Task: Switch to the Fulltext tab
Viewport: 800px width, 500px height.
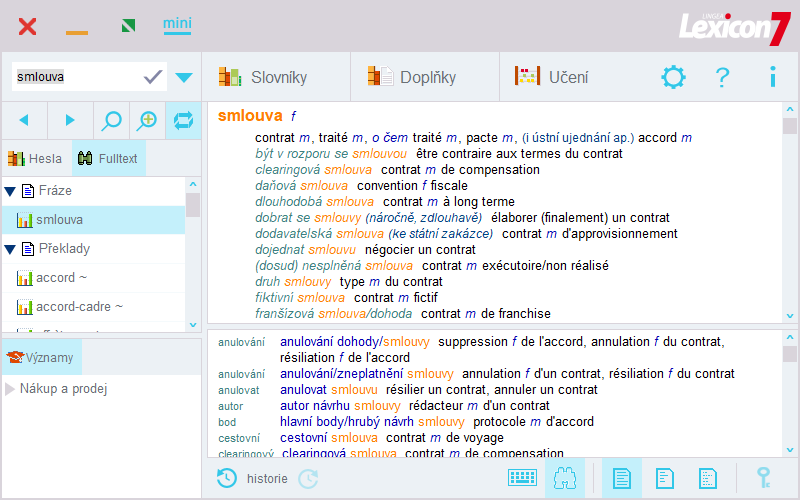Action: point(108,159)
